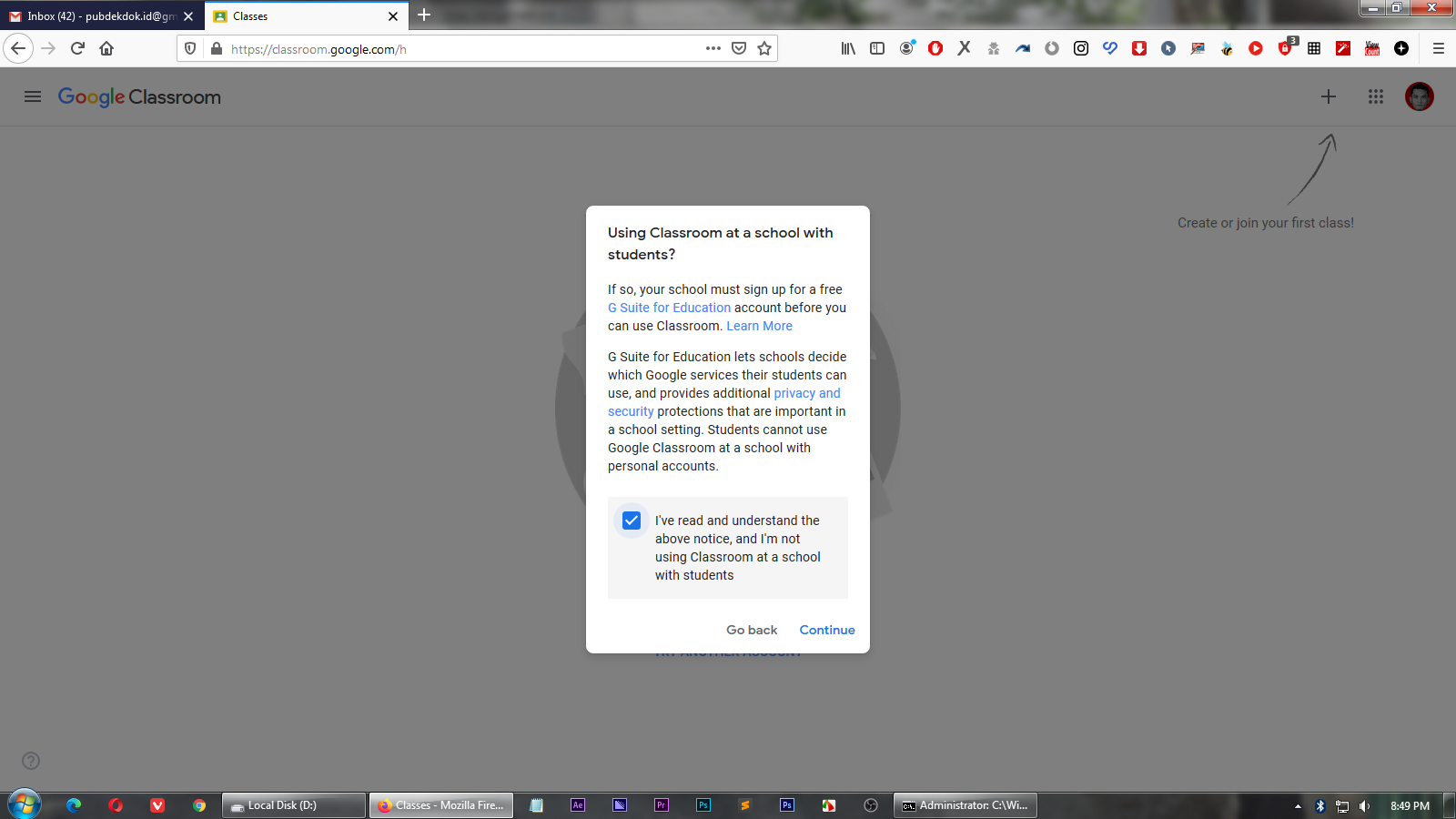Open the Learn More link
This screenshot has width=1456, height=819.
[760, 326]
